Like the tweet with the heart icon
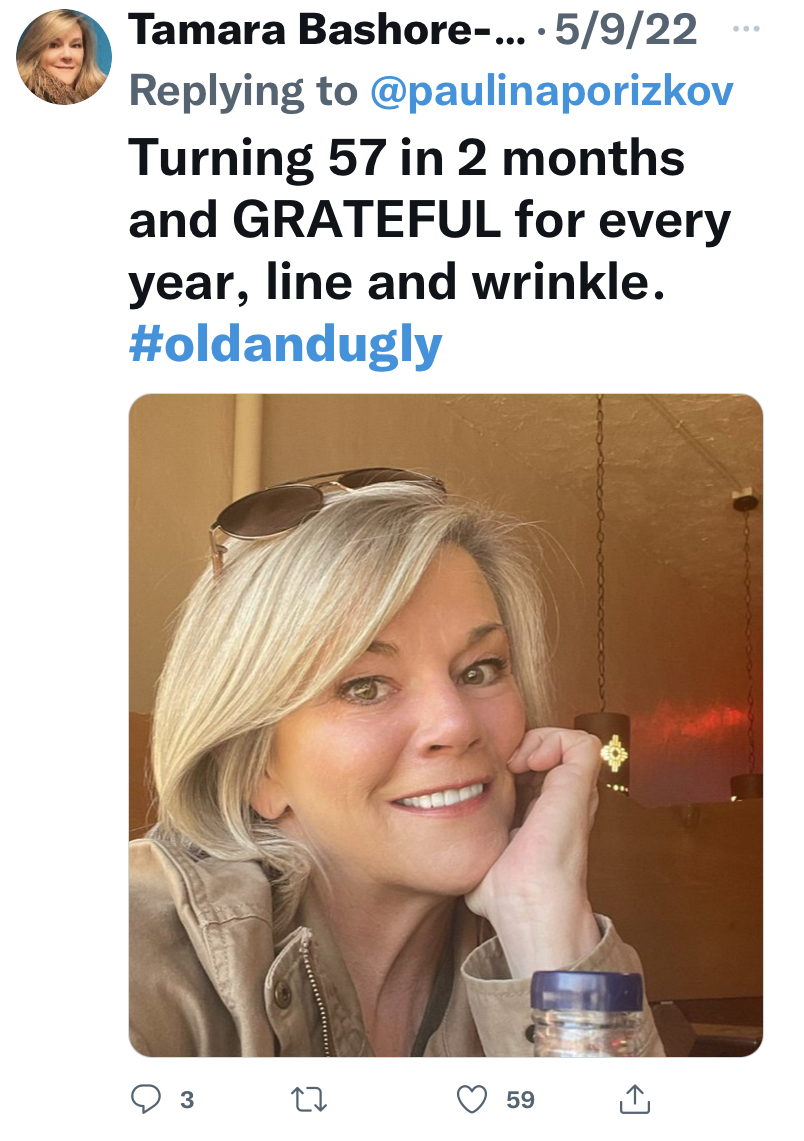 [x=471, y=1100]
